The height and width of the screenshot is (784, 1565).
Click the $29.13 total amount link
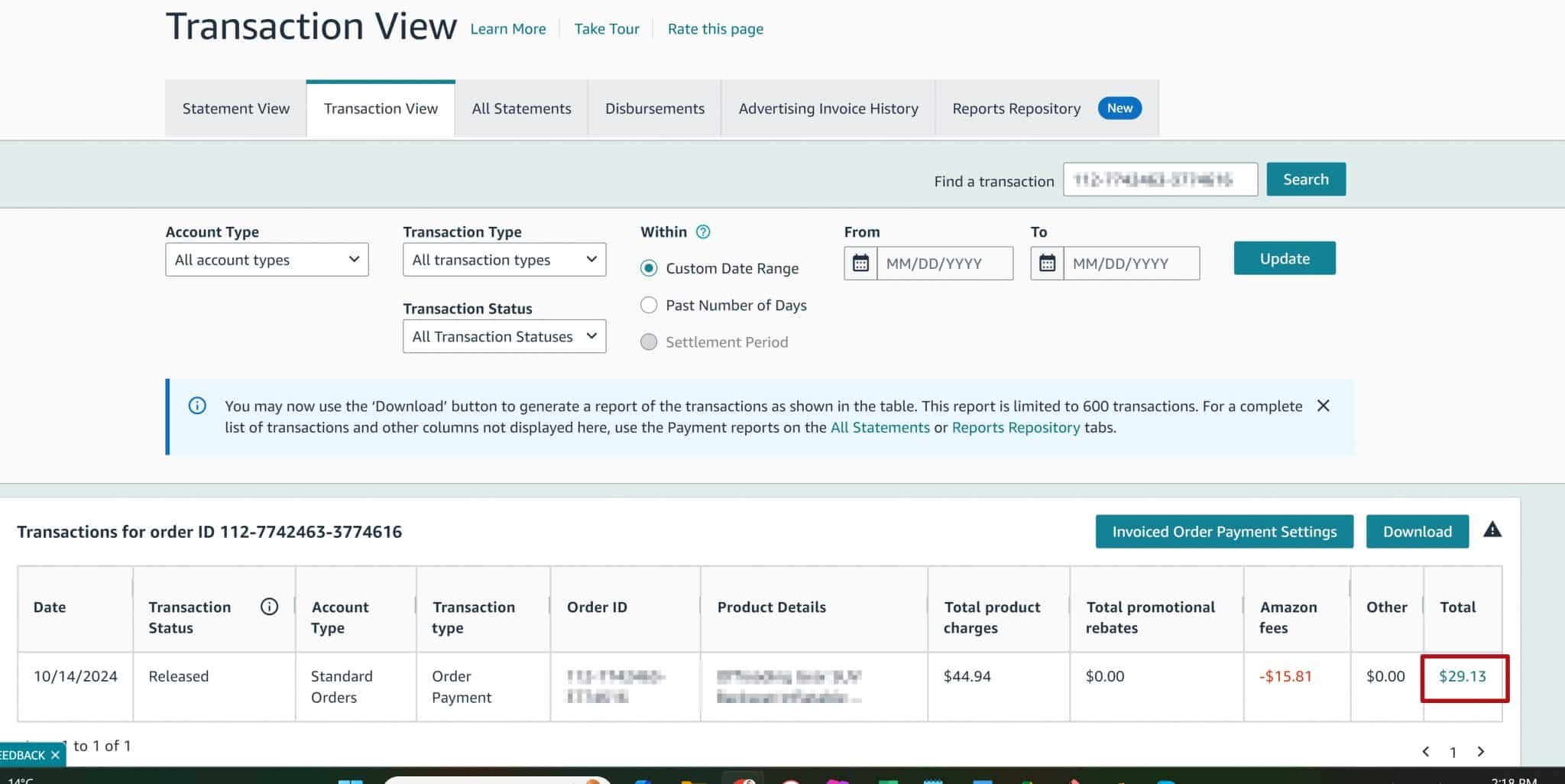[1463, 676]
